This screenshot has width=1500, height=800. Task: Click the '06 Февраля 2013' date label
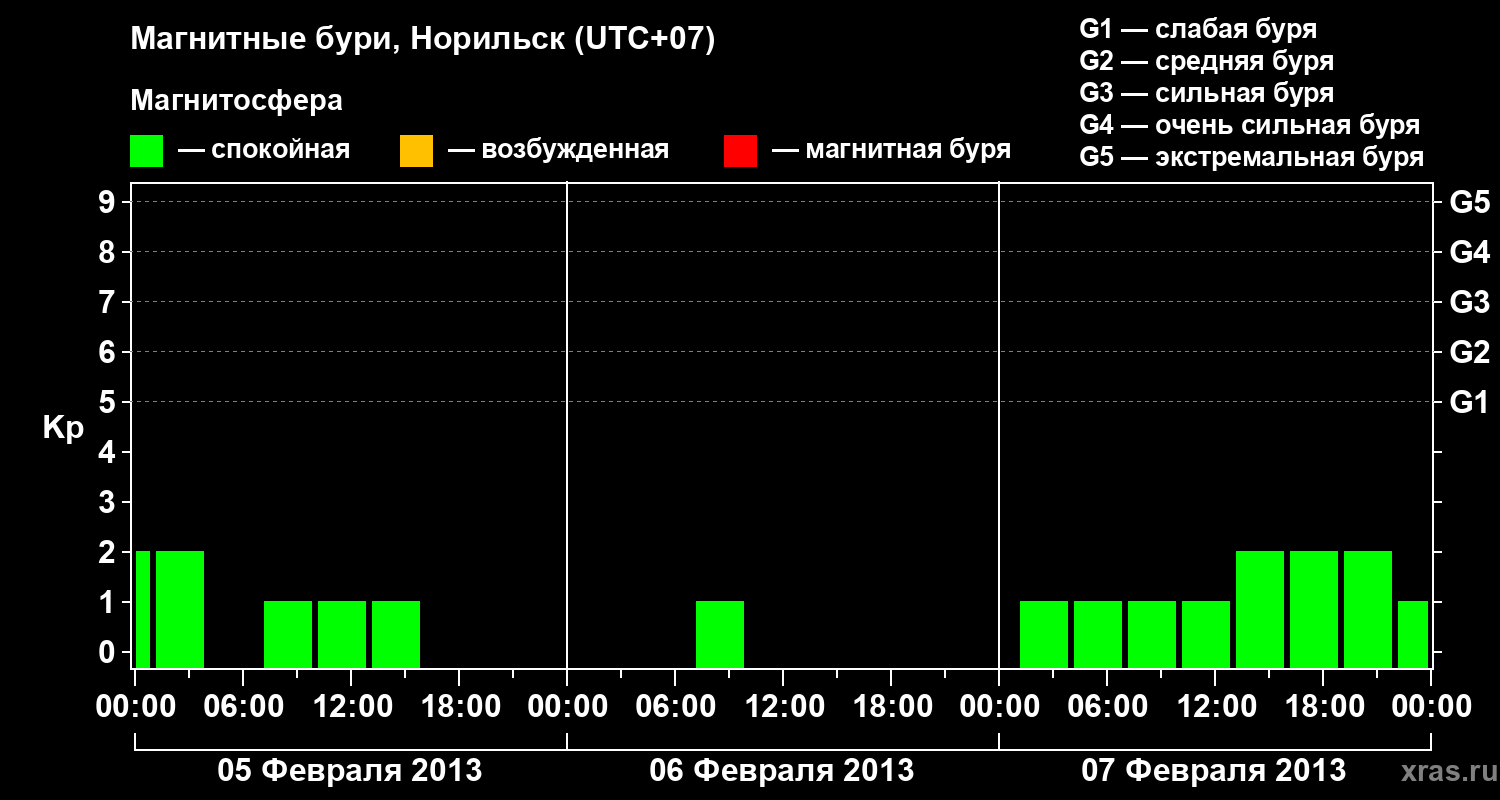coord(782,771)
